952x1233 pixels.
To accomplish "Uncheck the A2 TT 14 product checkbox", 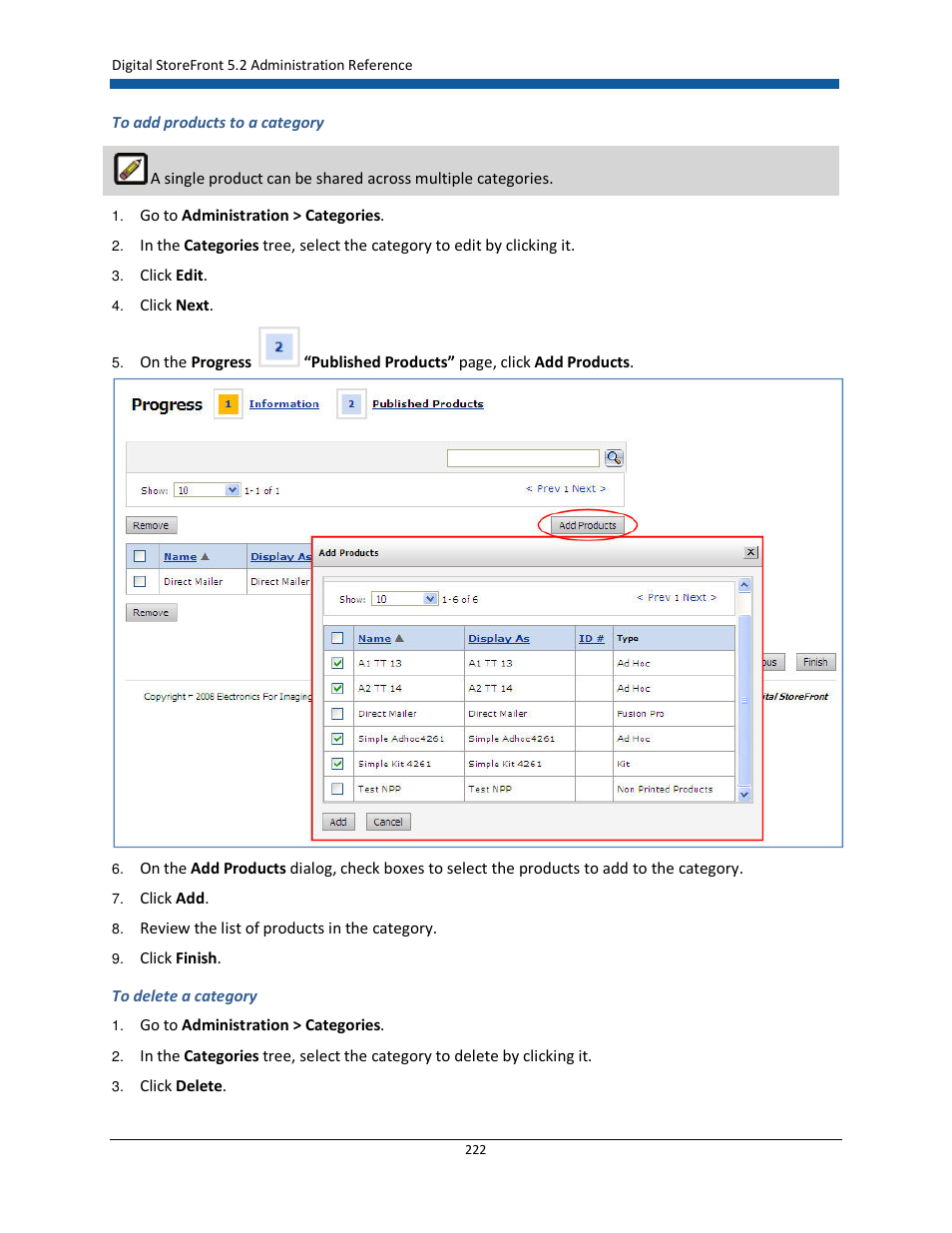I will pyautogui.click(x=337, y=688).
